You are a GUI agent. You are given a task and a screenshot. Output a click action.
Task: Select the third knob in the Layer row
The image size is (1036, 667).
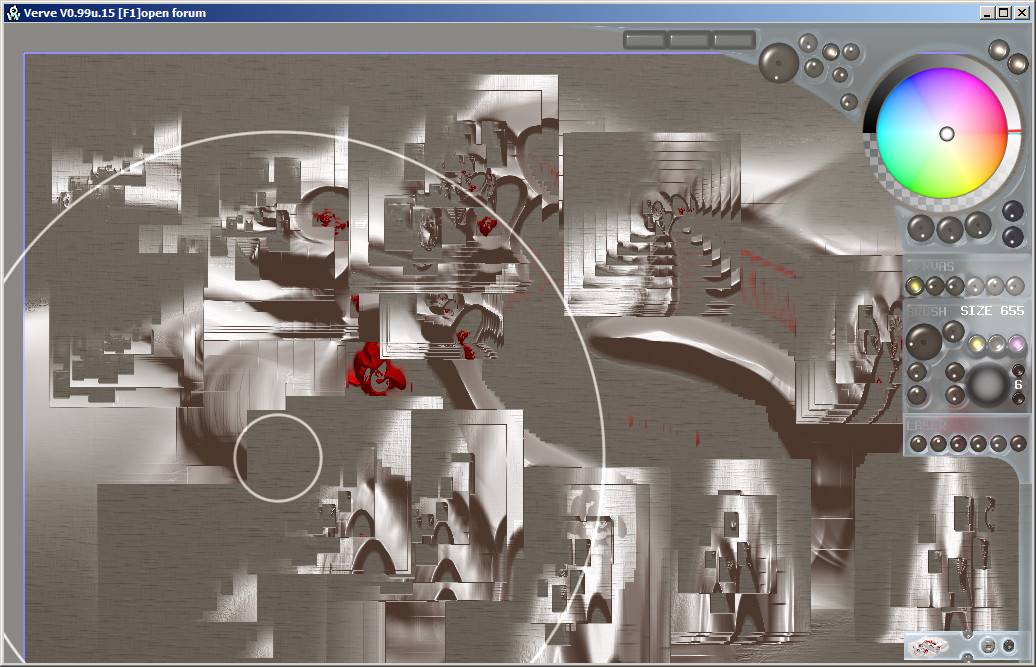click(x=958, y=443)
